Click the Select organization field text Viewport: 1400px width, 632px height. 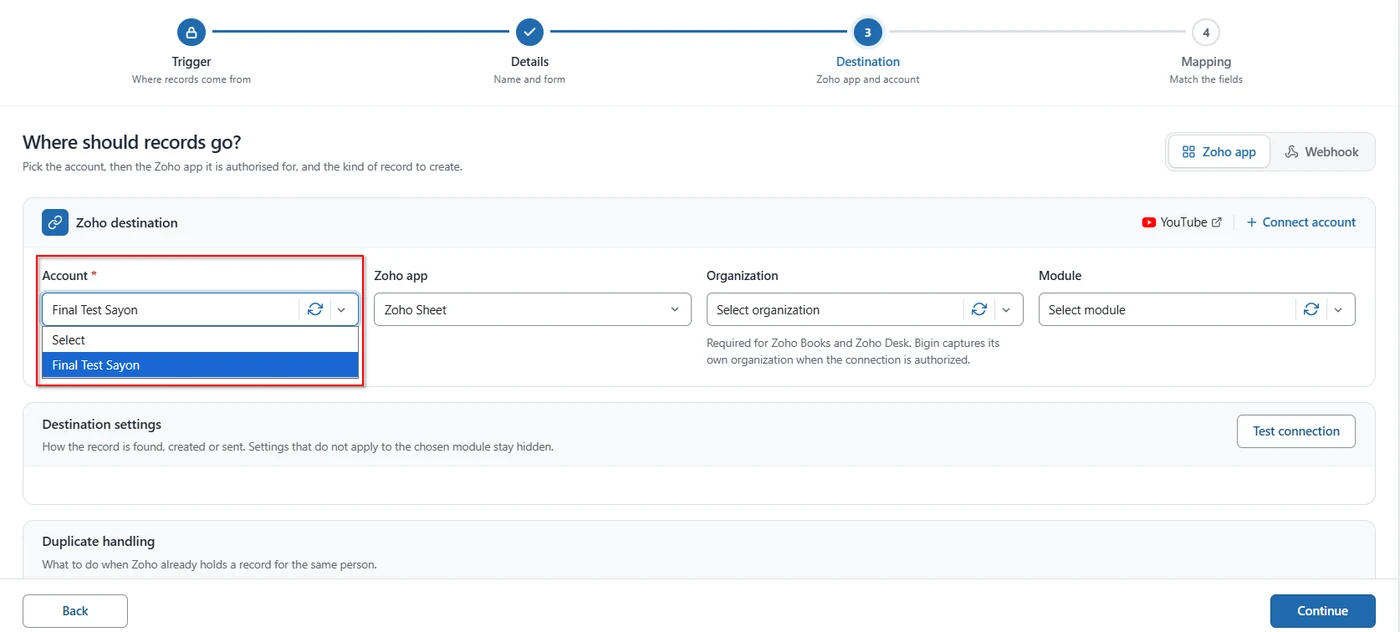pyautogui.click(x=768, y=310)
